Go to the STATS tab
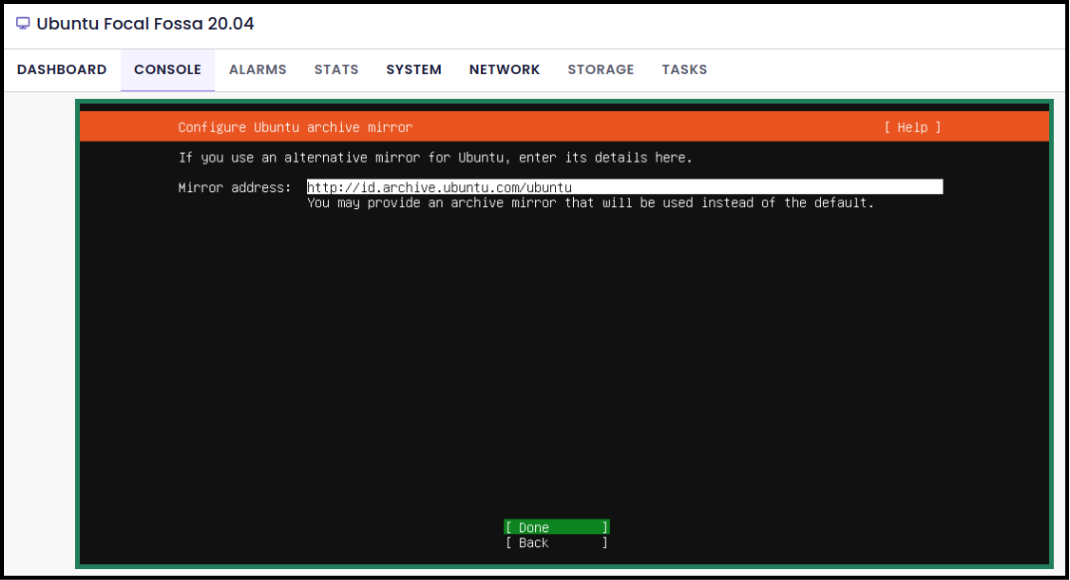Screen dimensions: 1070x580 336,70
